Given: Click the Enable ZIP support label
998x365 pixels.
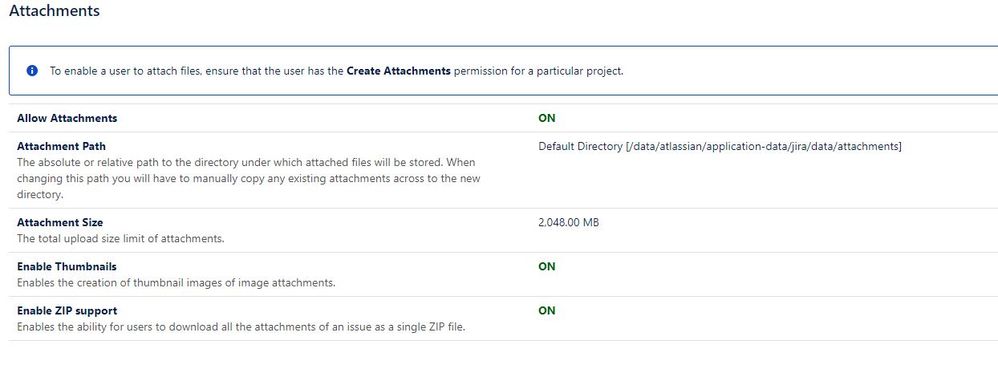Looking at the screenshot, I should point(67,311).
